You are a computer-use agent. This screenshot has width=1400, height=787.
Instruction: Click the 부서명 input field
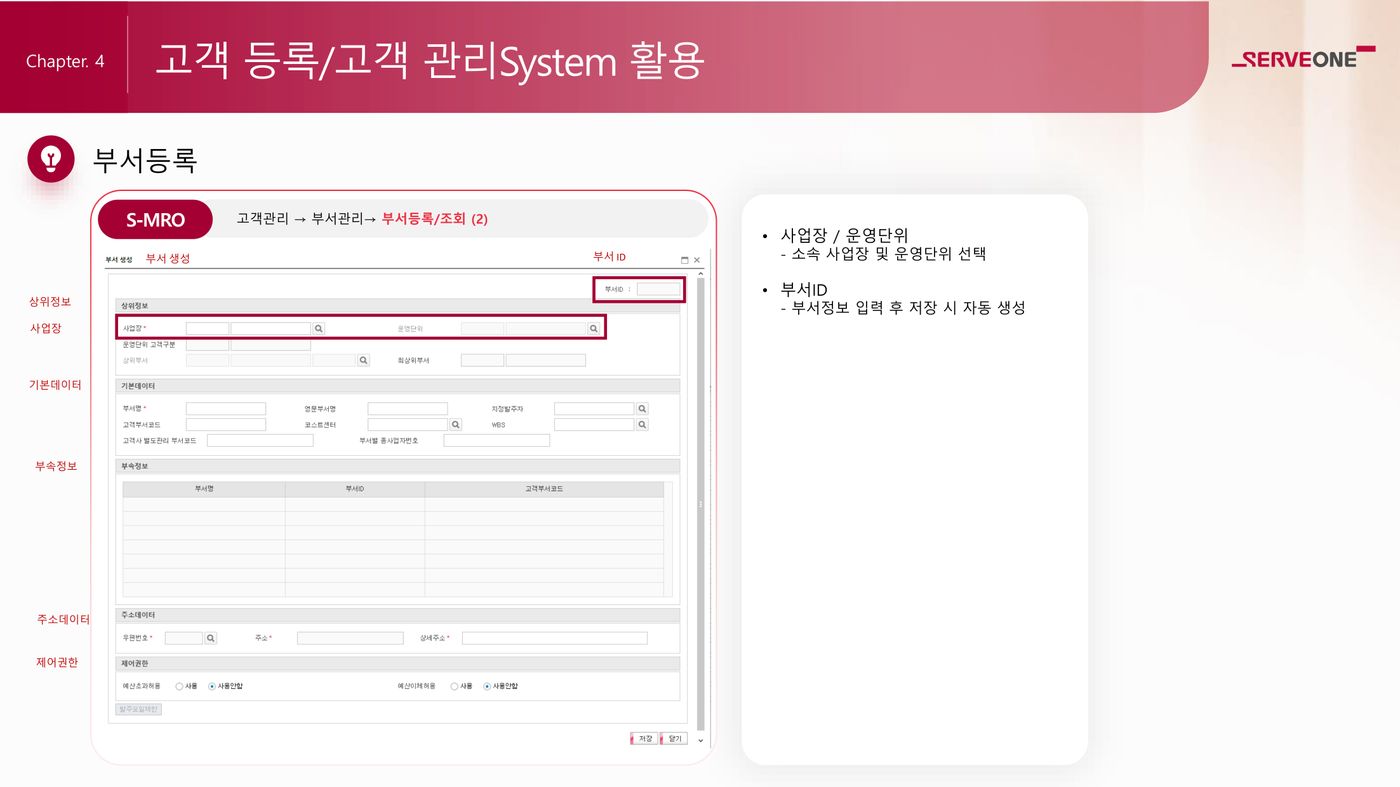(226, 409)
